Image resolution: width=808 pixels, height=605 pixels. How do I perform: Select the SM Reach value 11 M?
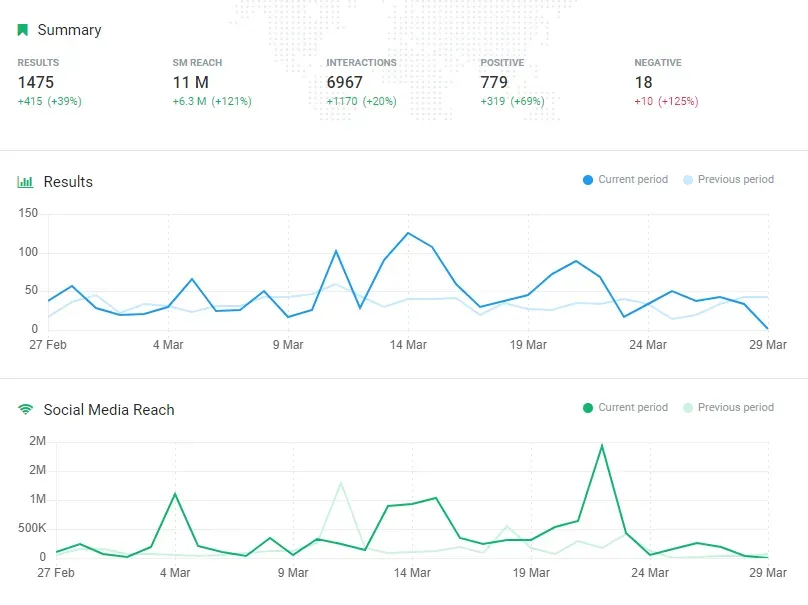click(190, 83)
